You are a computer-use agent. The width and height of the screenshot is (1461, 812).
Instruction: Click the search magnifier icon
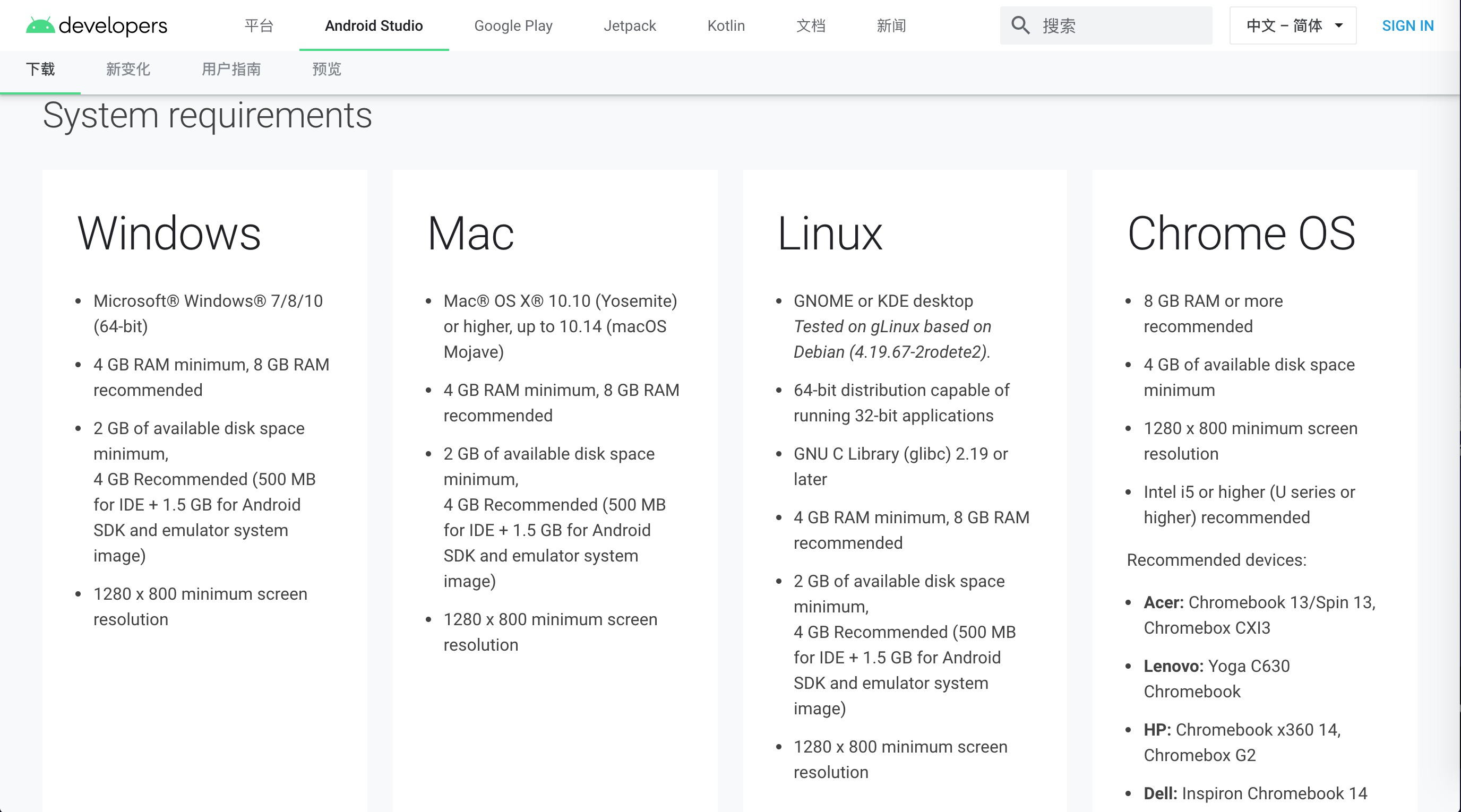pyautogui.click(x=1020, y=25)
